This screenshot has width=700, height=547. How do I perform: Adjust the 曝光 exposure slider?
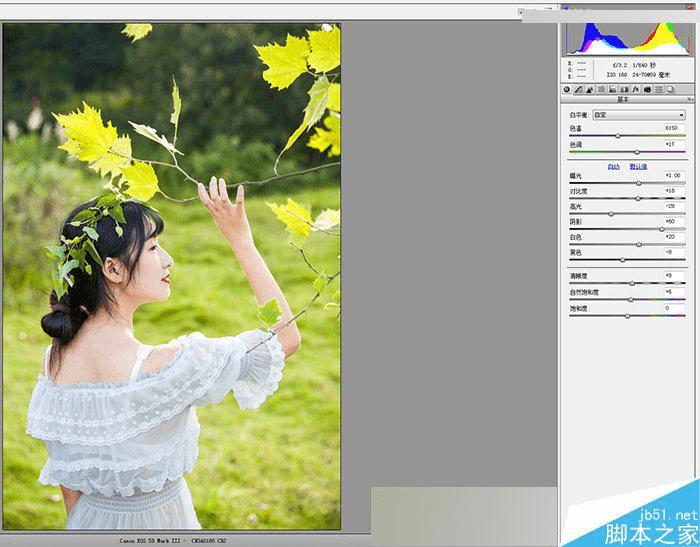point(627,183)
